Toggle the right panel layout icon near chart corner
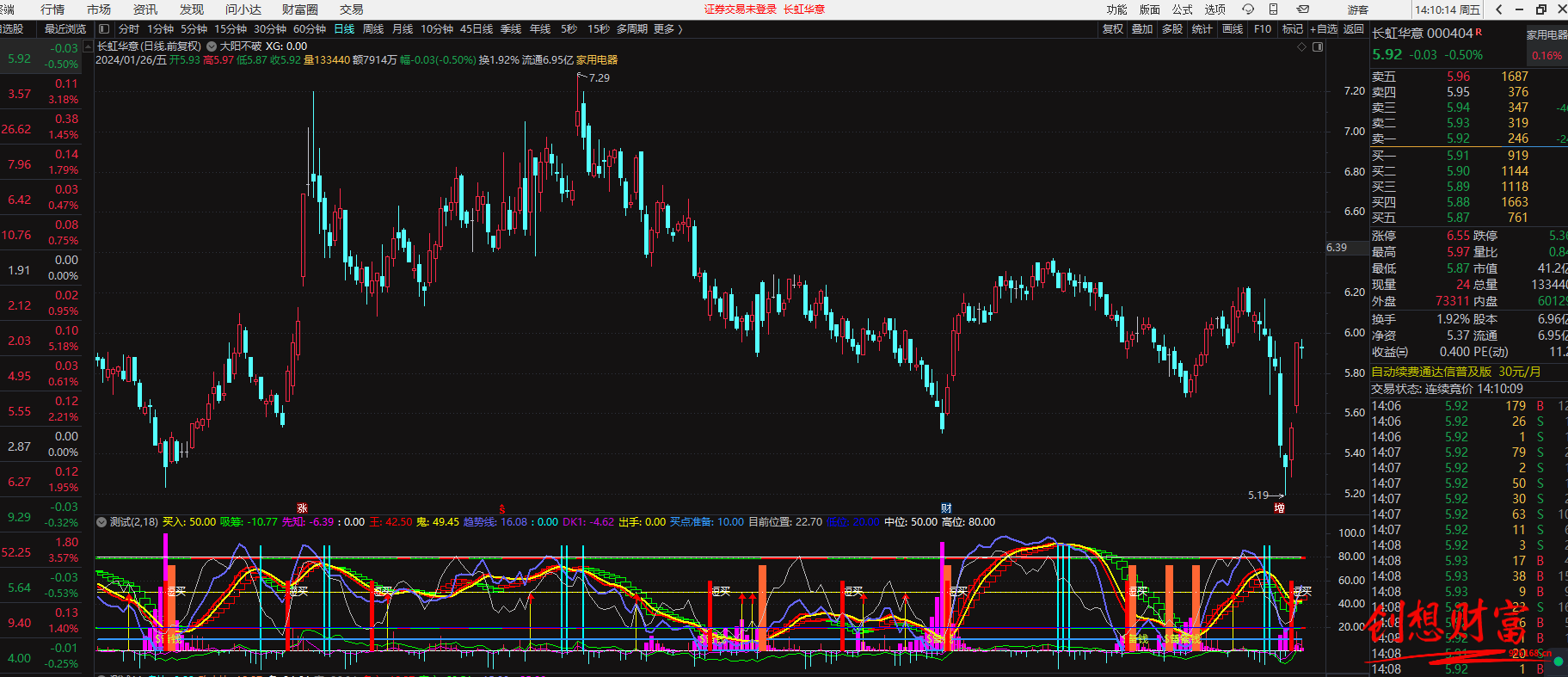Screen dimensions: 1568x677 1318,46
